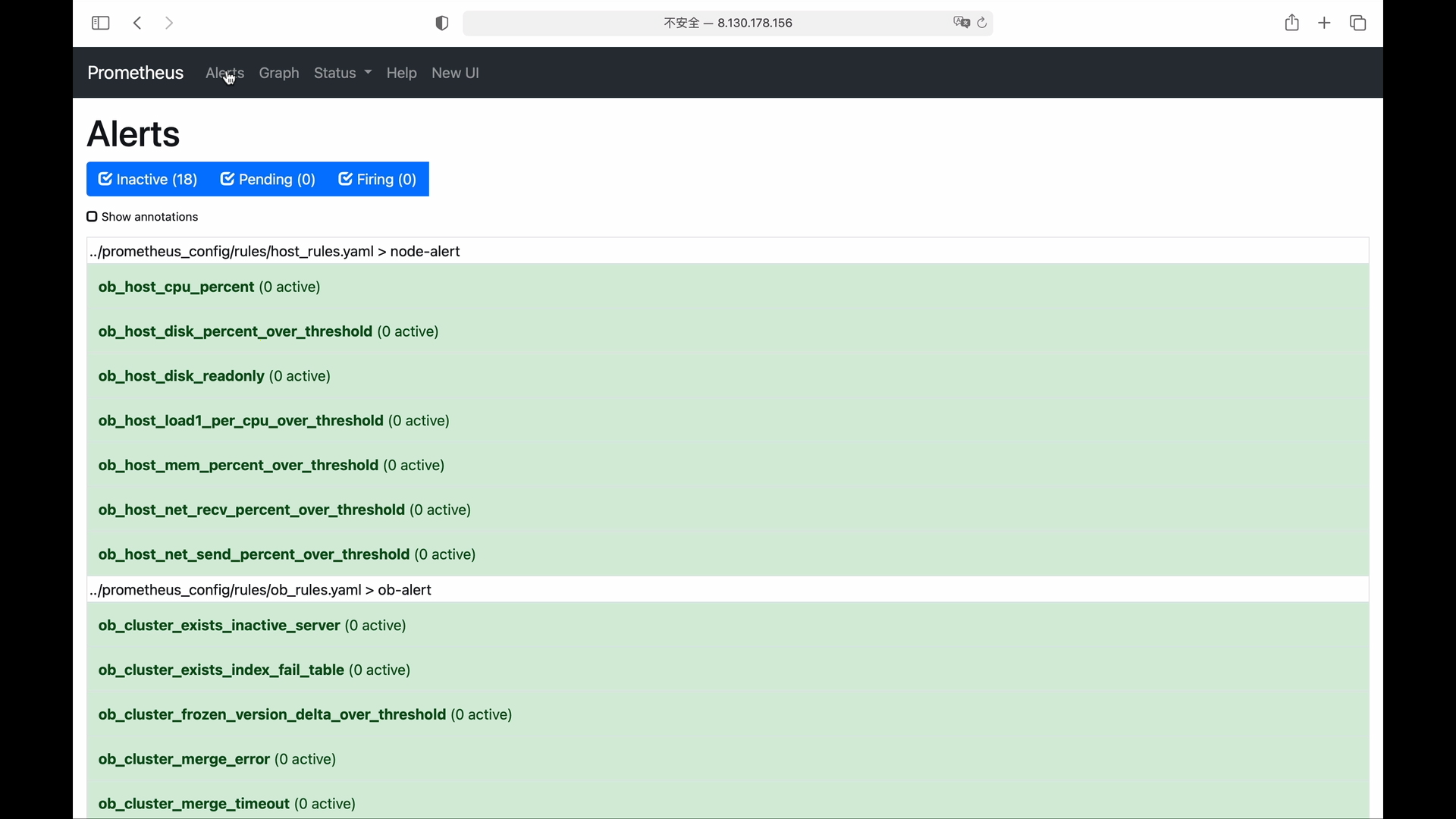1456x819 pixels.
Task: Show the tab overview icon
Action: click(x=1358, y=24)
